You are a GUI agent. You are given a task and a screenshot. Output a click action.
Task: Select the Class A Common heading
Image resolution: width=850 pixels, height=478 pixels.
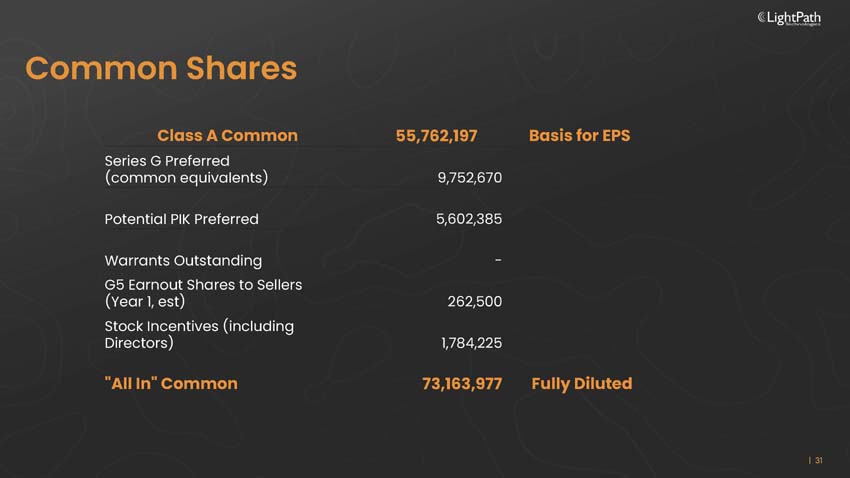coord(227,135)
